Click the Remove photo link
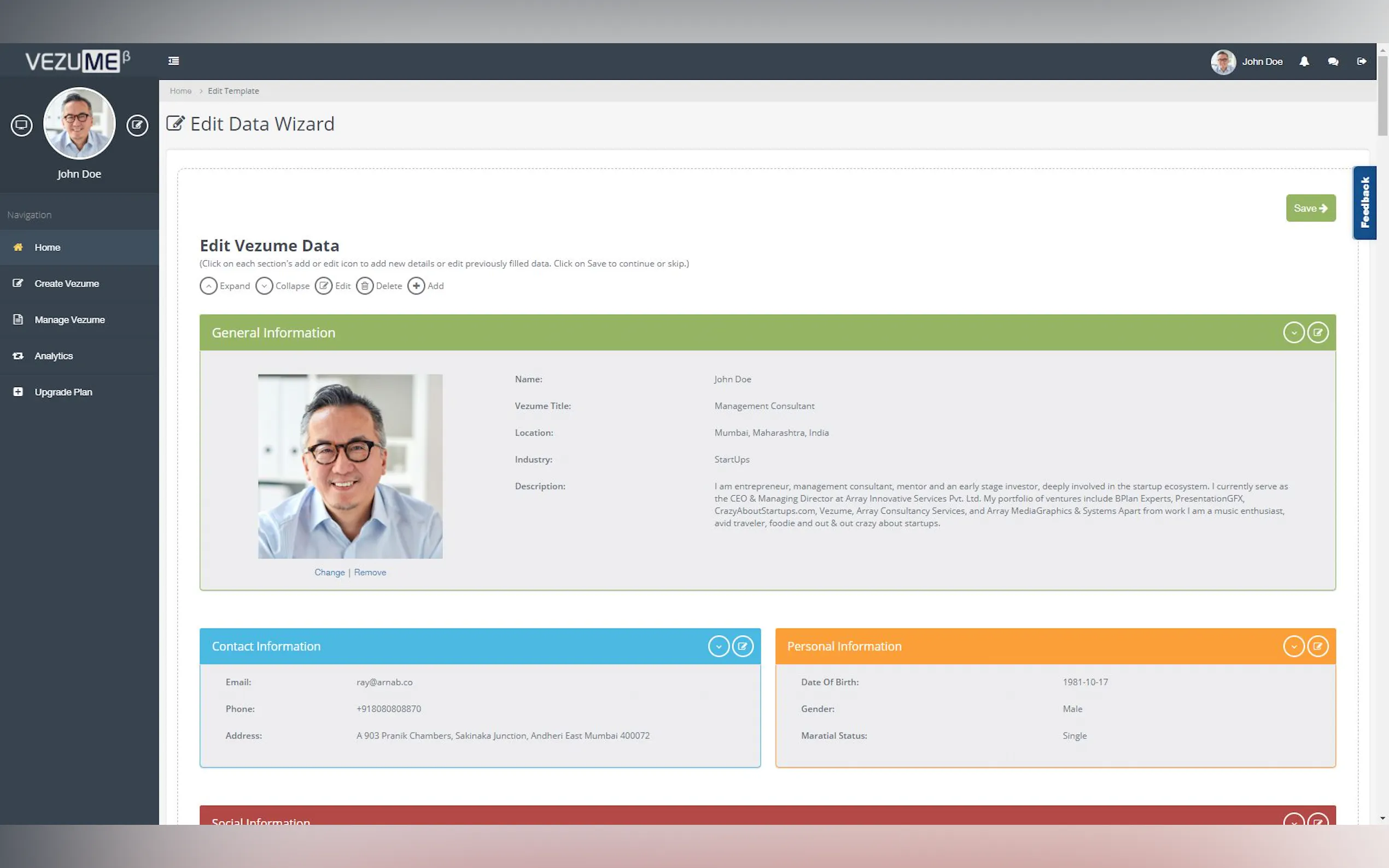The image size is (1389, 868). (x=370, y=572)
